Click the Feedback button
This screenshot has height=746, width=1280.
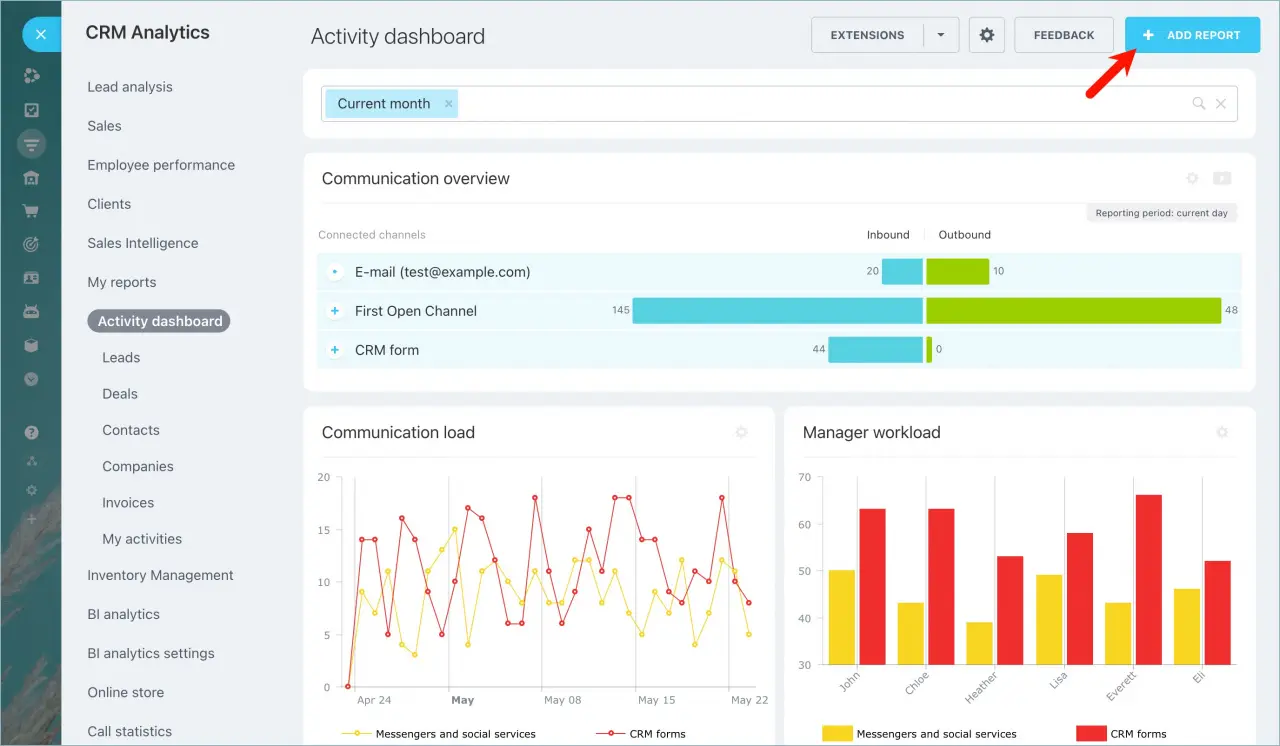1064,35
